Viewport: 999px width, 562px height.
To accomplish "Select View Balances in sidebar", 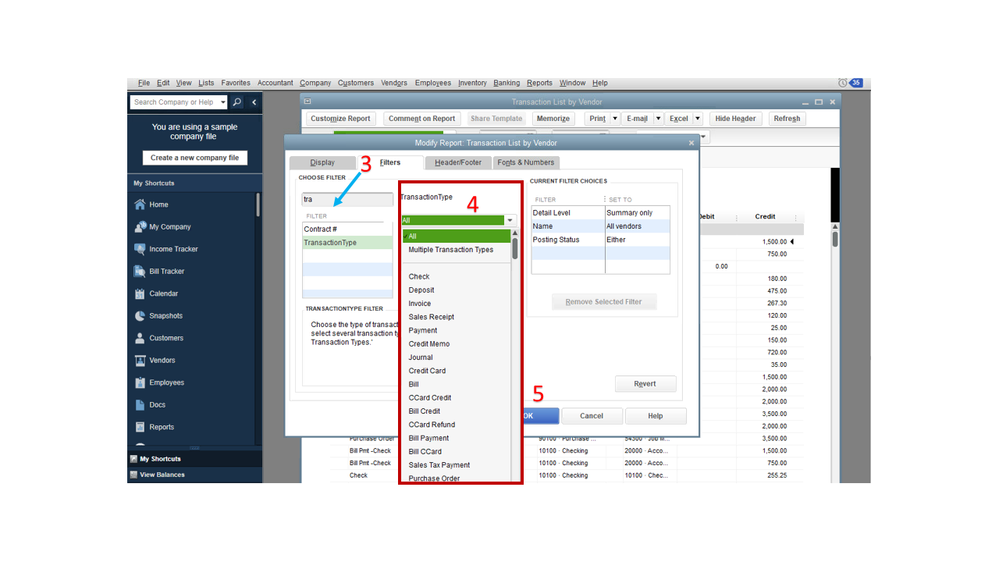I will click(x=162, y=475).
